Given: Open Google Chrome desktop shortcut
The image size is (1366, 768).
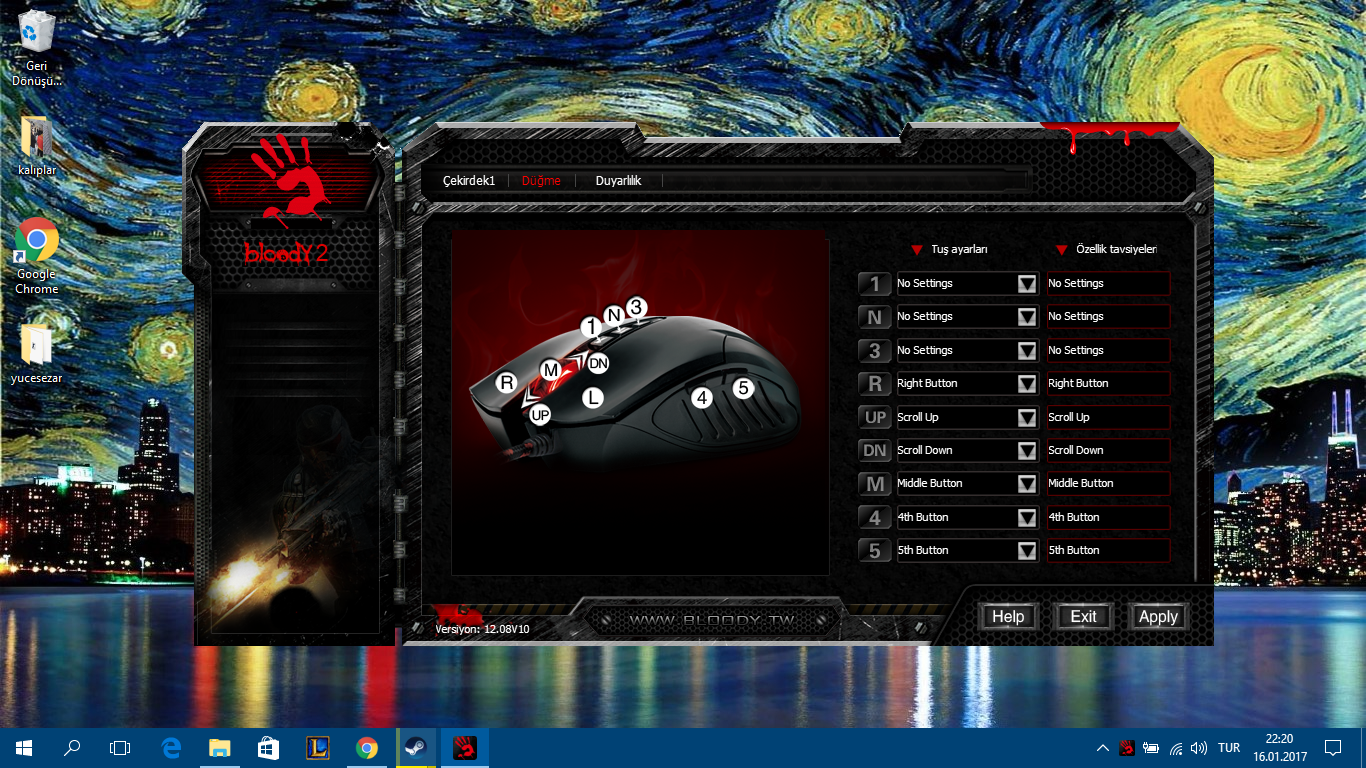Looking at the screenshot, I should point(37,256).
